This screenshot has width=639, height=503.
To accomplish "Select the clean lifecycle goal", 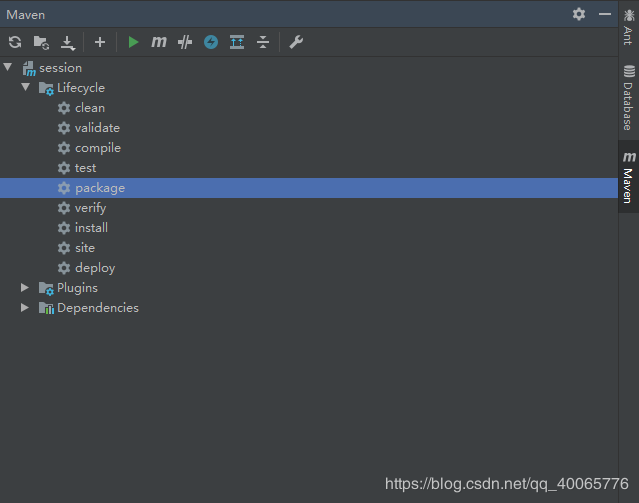I will (89, 108).
